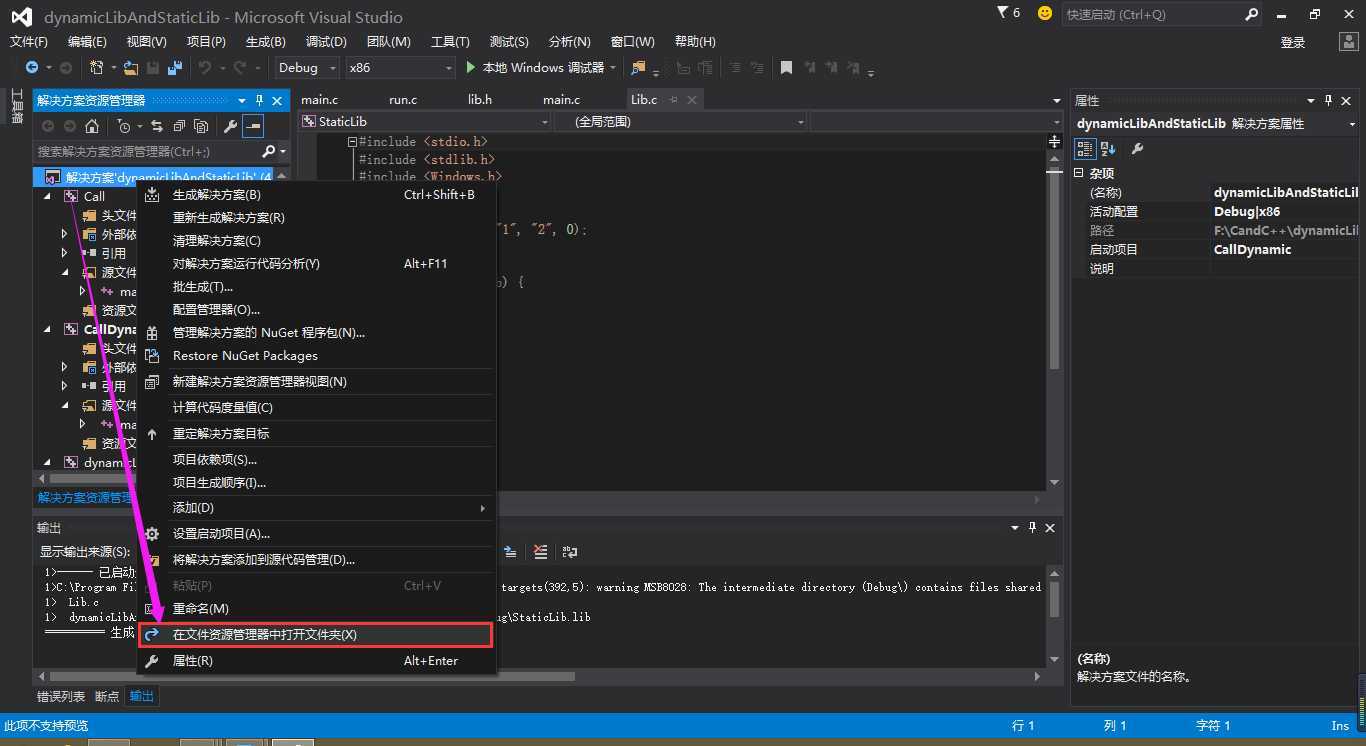Switch to run.c tab
Viewport: 1366px width, 746px height.
click(x=403, y=100)
